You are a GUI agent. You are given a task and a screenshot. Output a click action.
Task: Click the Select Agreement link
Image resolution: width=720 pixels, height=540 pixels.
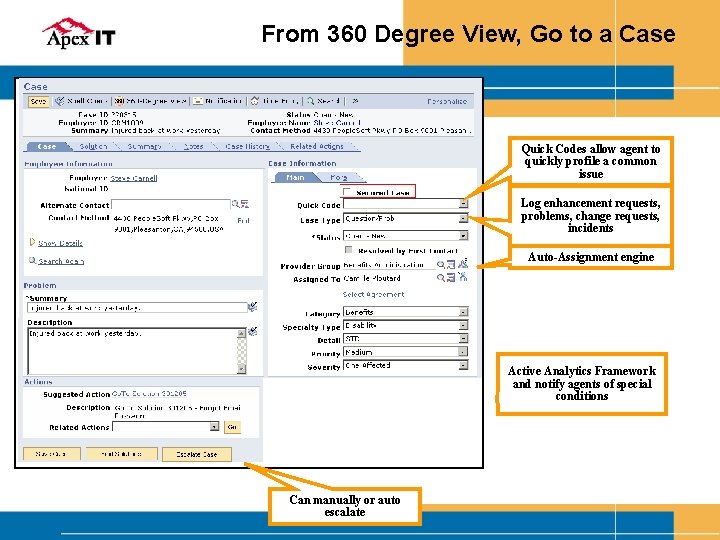[373, 294]
